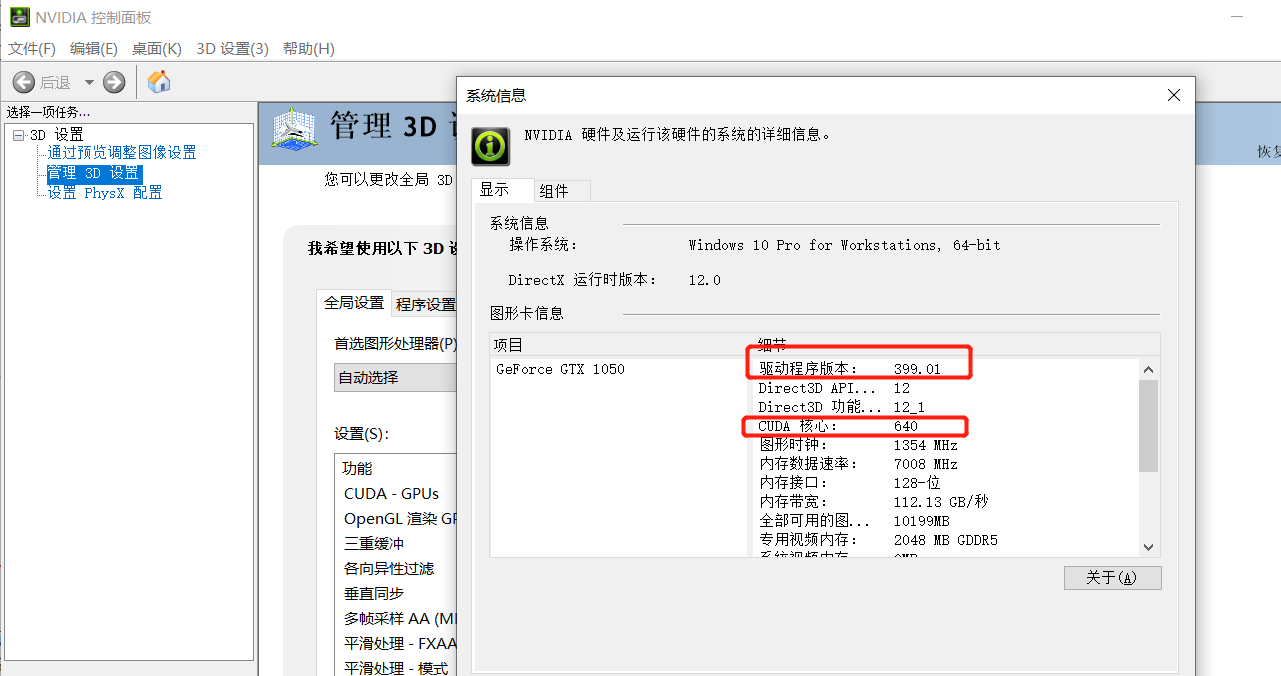Click the green system information icon

(490, 146)
